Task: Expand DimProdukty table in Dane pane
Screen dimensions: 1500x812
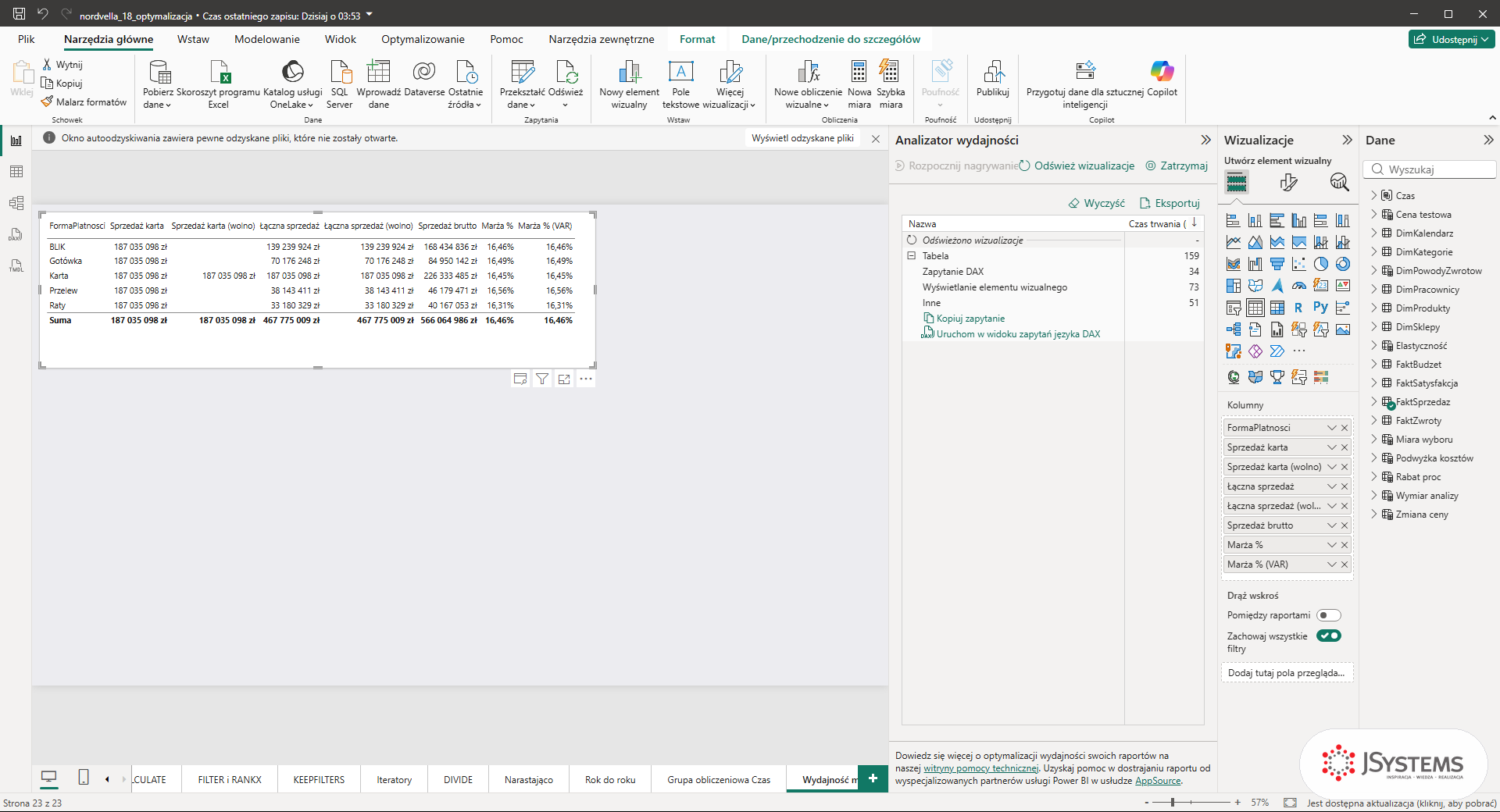Action: pos(1374,308)
